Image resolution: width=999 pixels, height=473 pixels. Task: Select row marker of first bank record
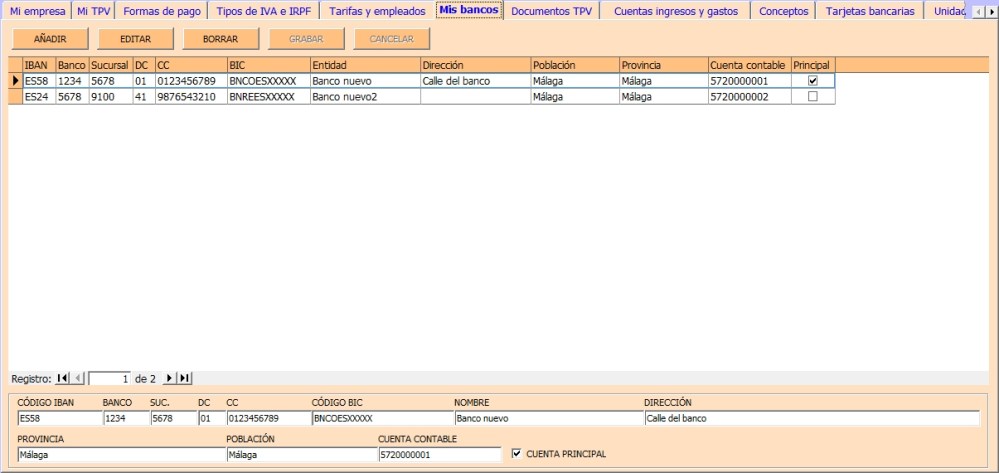coord(15,81)
